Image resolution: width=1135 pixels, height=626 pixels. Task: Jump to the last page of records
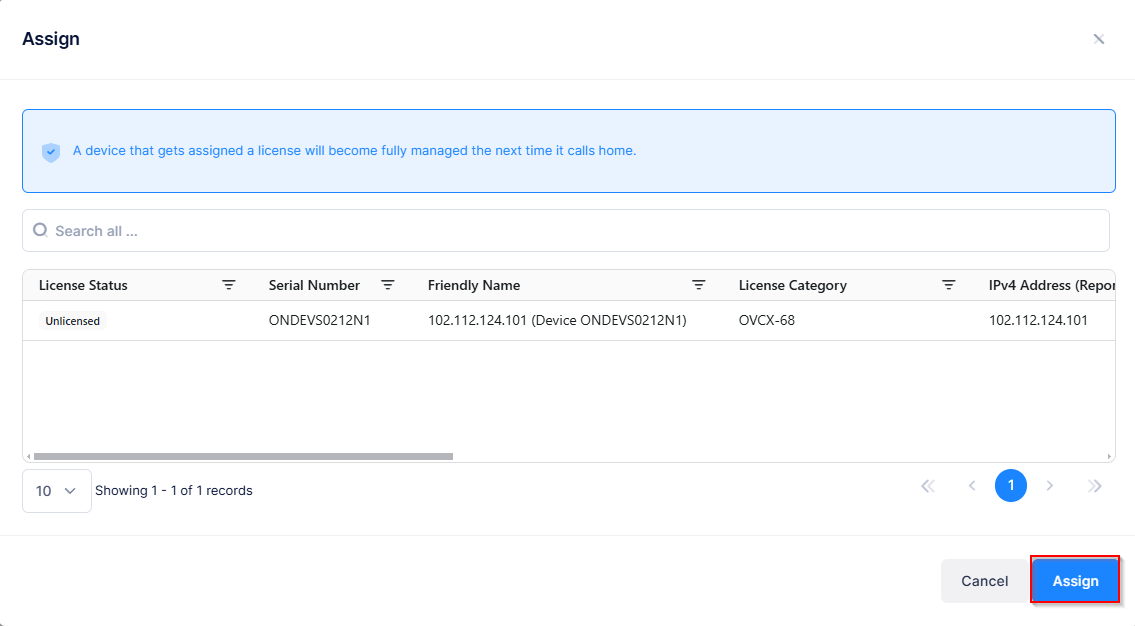click(x=1094, y=486)
